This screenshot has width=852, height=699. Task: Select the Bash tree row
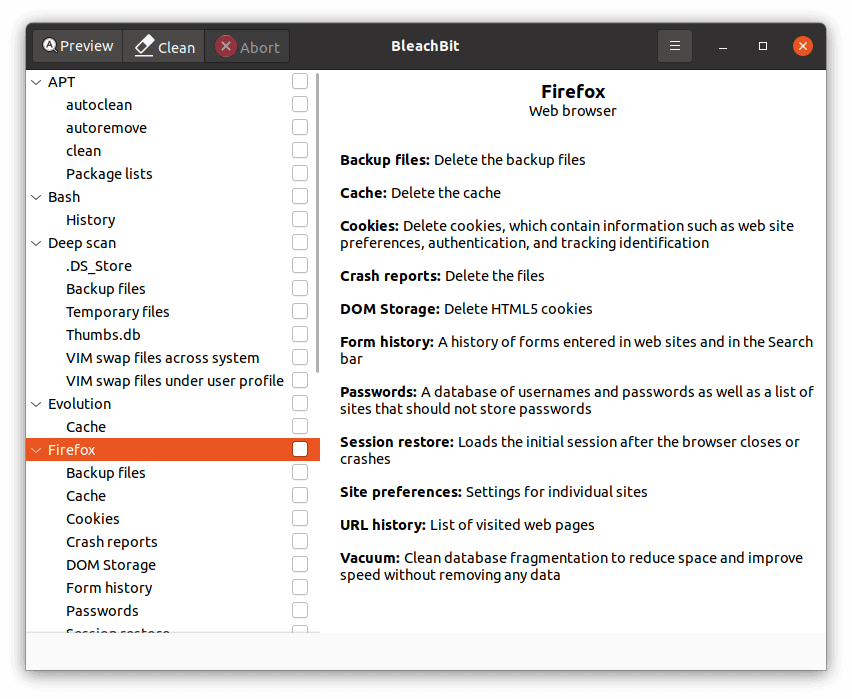tap(173, 197)
